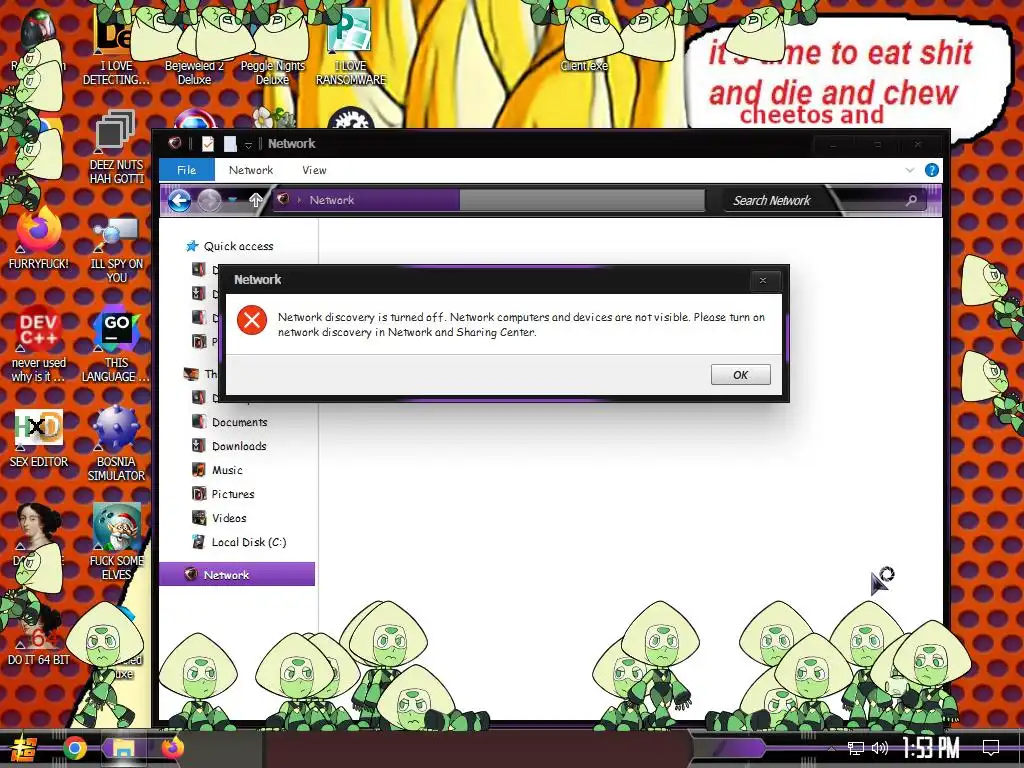Open the recent locations dropdown arrow
This screenshot has width=1024, height=768.
pyautogui.click(x=233, y=200)
